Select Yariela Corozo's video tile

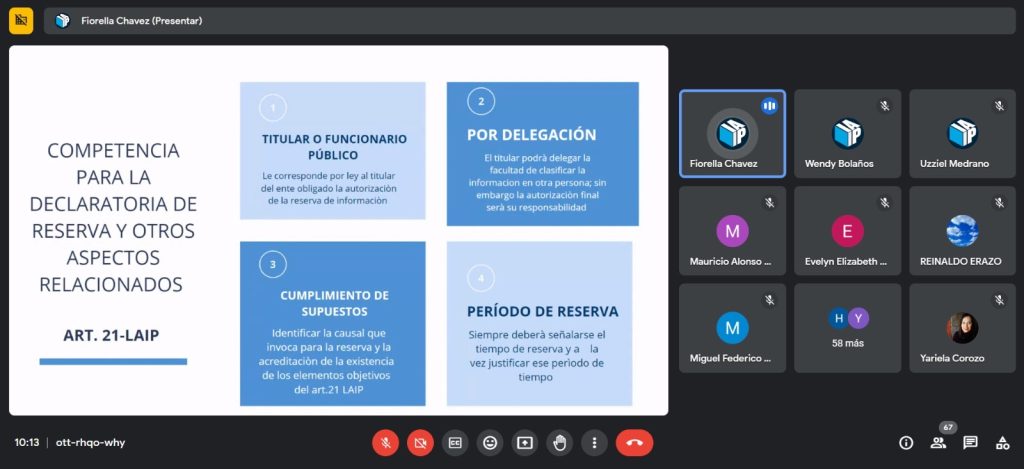pos(962,328)
